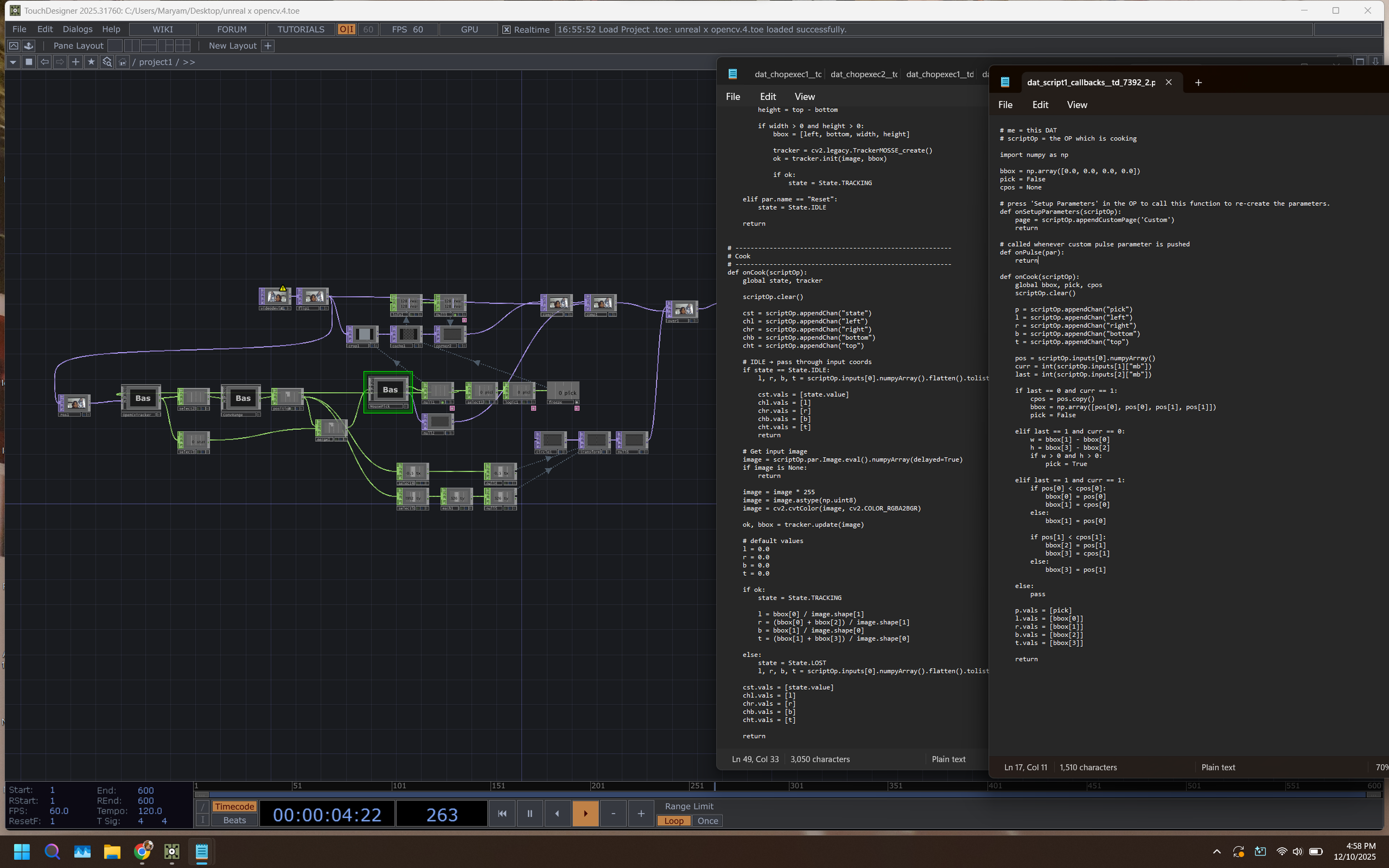Click the plus icon in path bar
The width and height of the screenshot is (1389, 868).
tap(75, 62)
